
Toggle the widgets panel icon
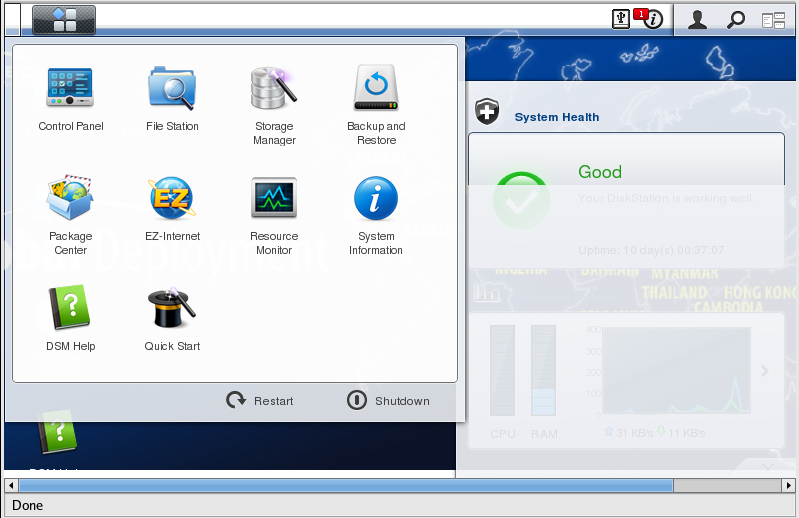click(773, 20)
